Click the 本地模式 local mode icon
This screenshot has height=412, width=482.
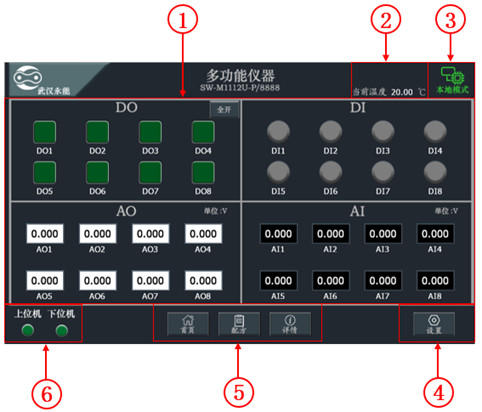pos(452,80)
